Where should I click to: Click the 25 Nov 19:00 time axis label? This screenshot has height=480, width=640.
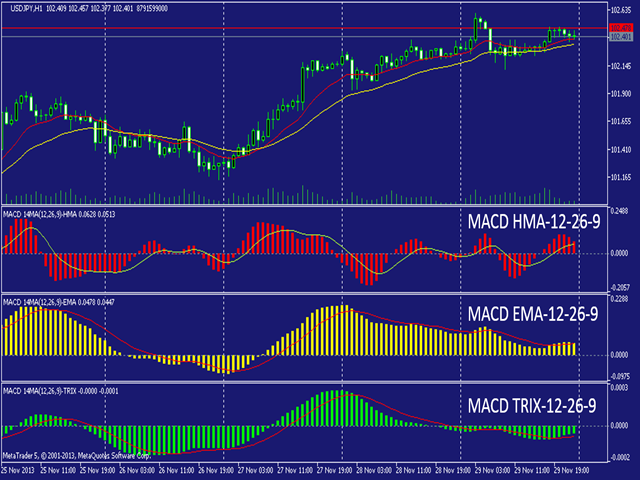tap(97, 470)
